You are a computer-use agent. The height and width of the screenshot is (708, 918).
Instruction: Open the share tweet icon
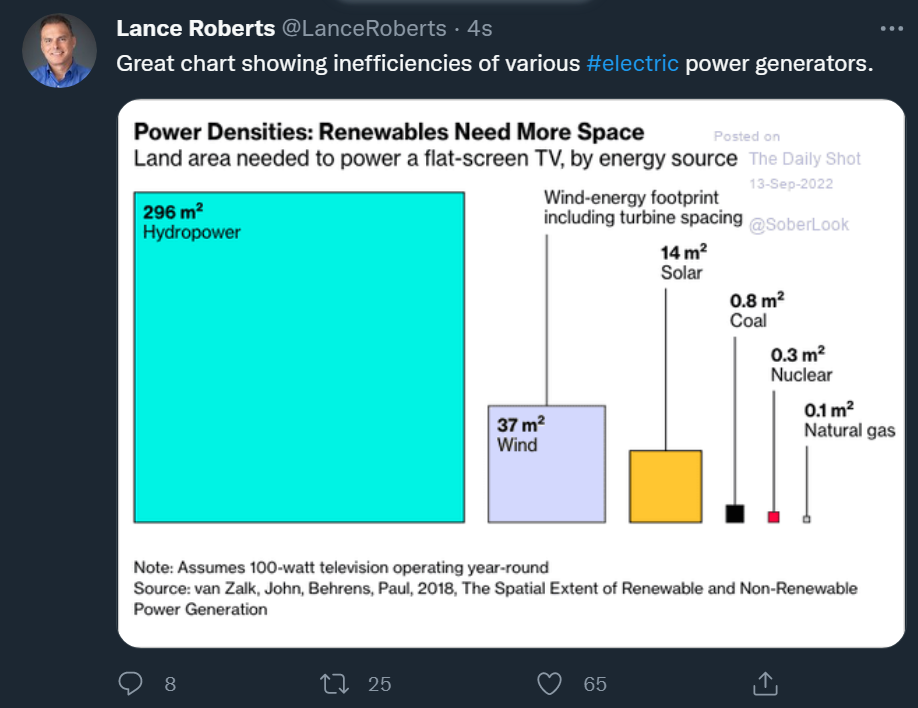(x=765, y=683)
